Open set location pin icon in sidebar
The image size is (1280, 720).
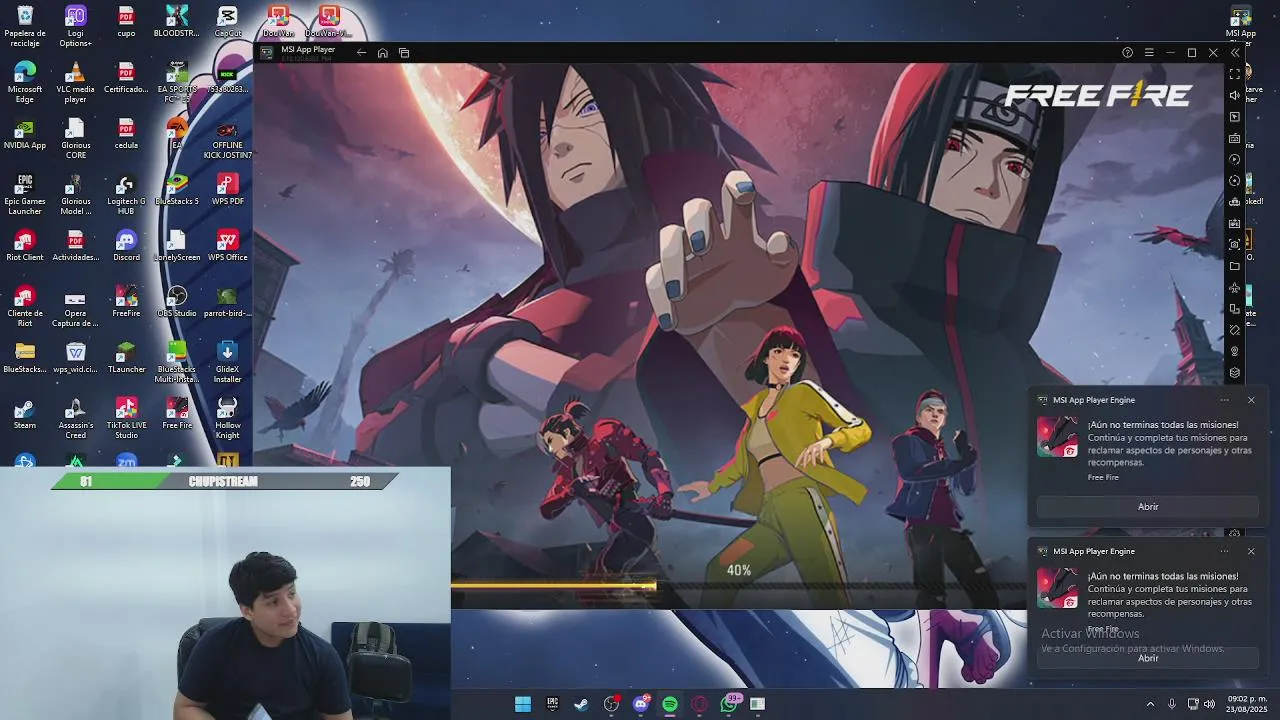(1235, 351)
